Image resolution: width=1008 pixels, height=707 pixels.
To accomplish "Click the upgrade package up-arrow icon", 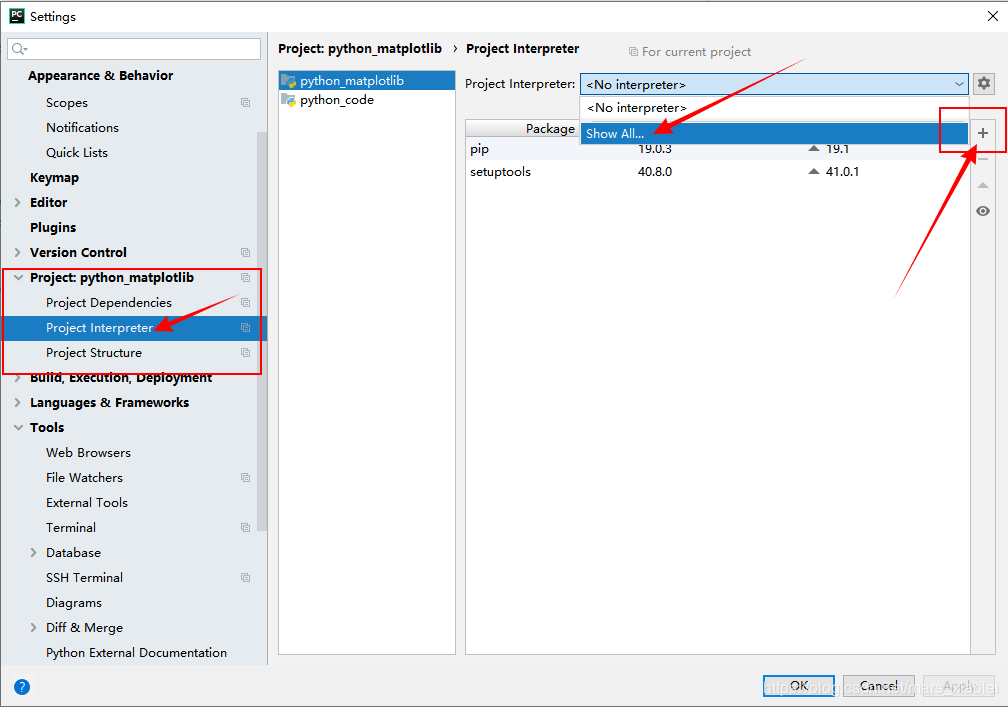I will 982,185.
